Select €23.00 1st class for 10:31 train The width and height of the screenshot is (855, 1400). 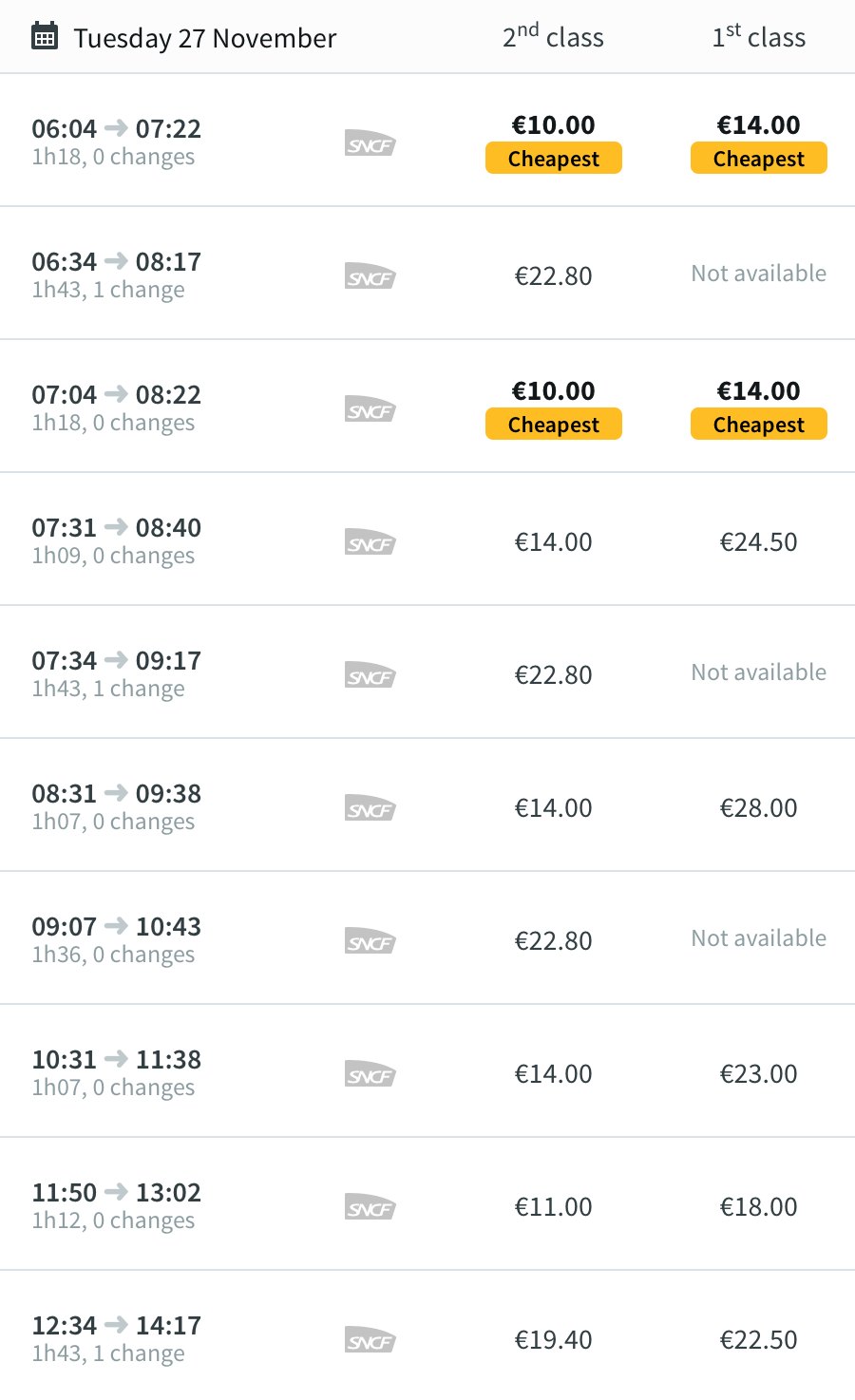coord(759,1074)
